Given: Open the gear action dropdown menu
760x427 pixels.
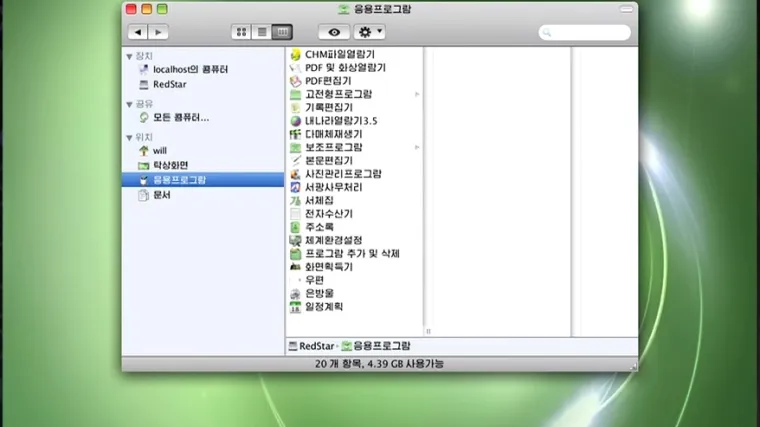Looking at the screenshot, I should click(x=369, y=33).
